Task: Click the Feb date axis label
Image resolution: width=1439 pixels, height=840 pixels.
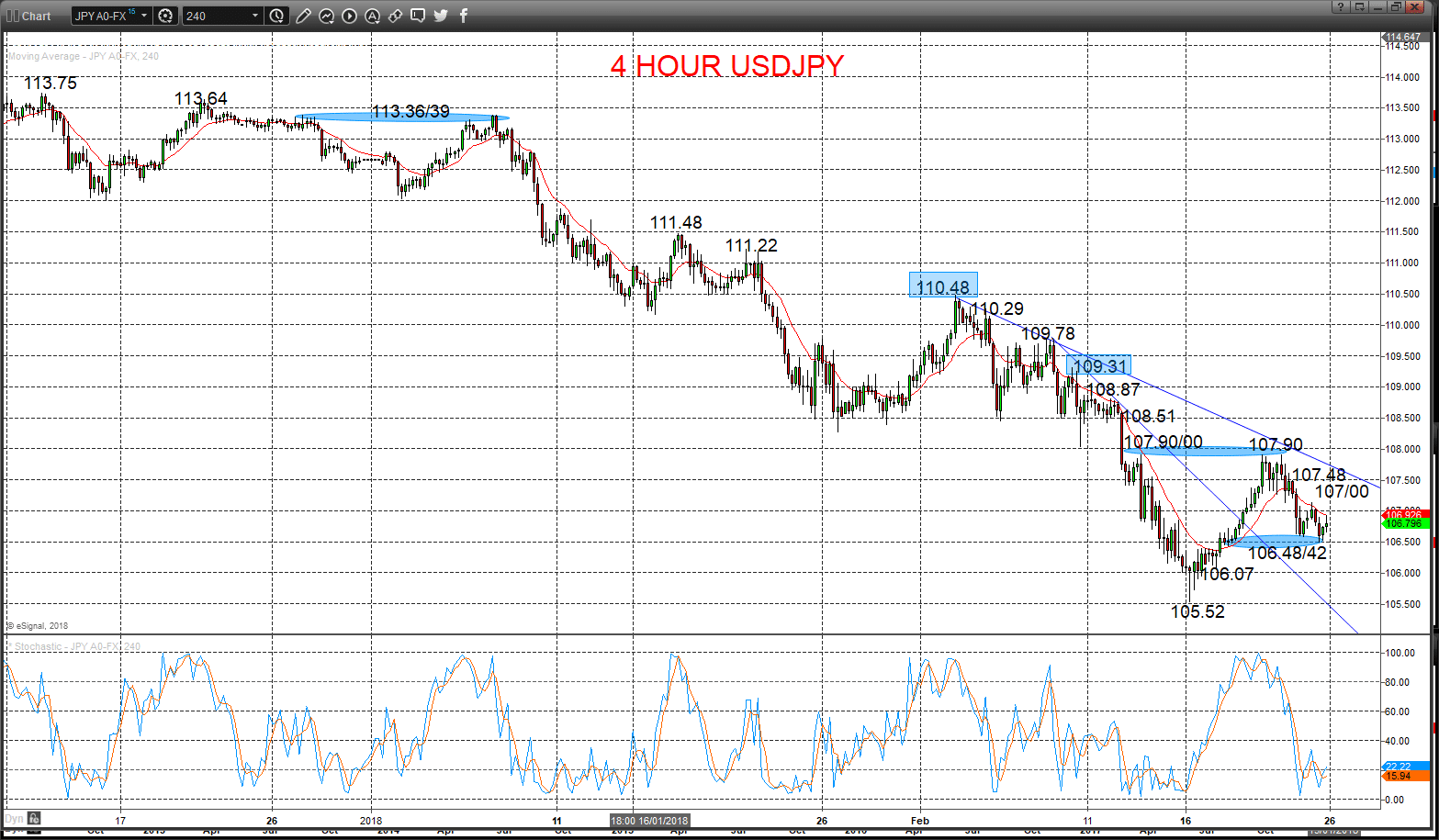Action: 920,820
